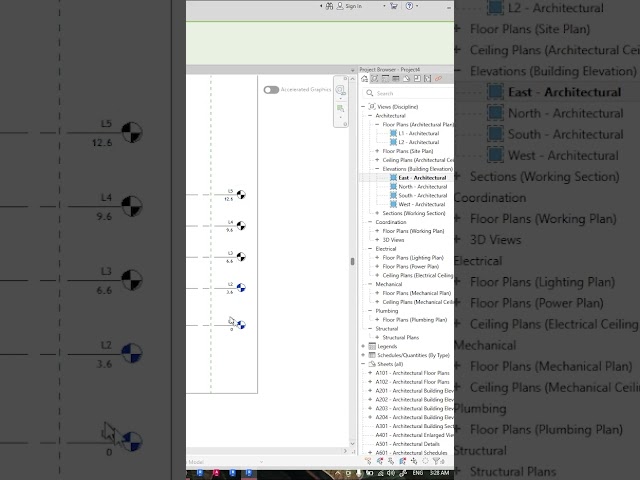Click the volume speaker icon in system tray
Viewport: 640px width, 480px height.
point(391,473)
